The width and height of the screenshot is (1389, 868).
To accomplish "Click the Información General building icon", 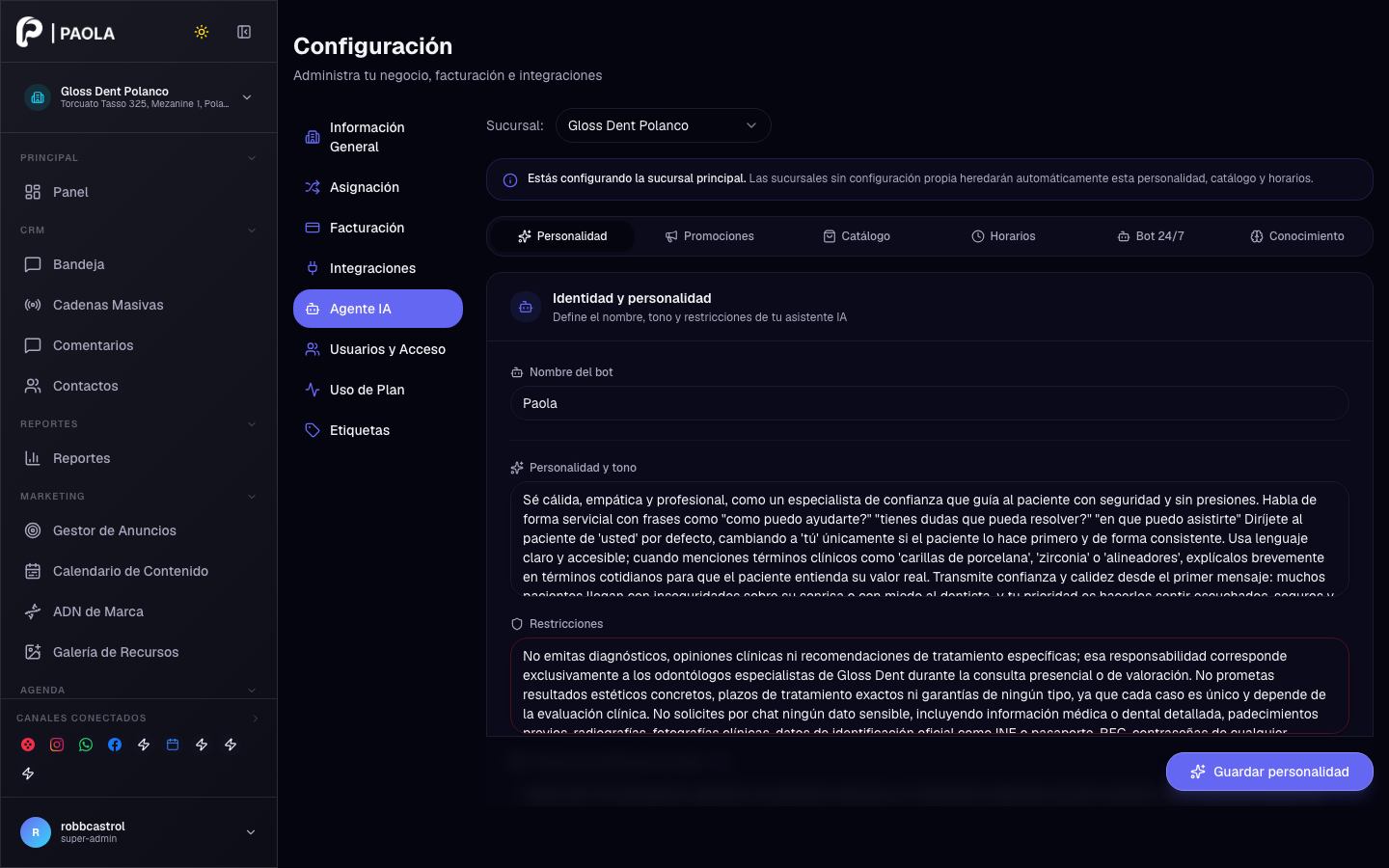I will pos(313,137).
